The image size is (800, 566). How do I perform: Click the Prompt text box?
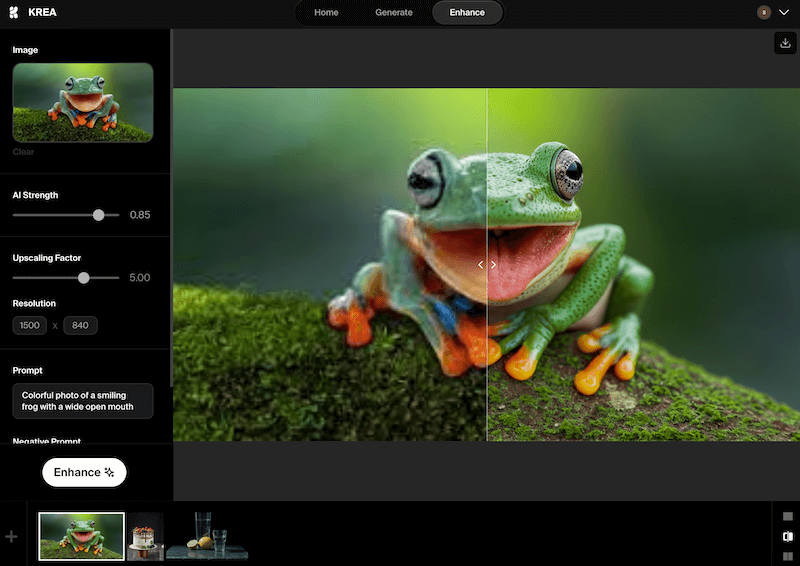pyautogui.click(x=82, y=401)
